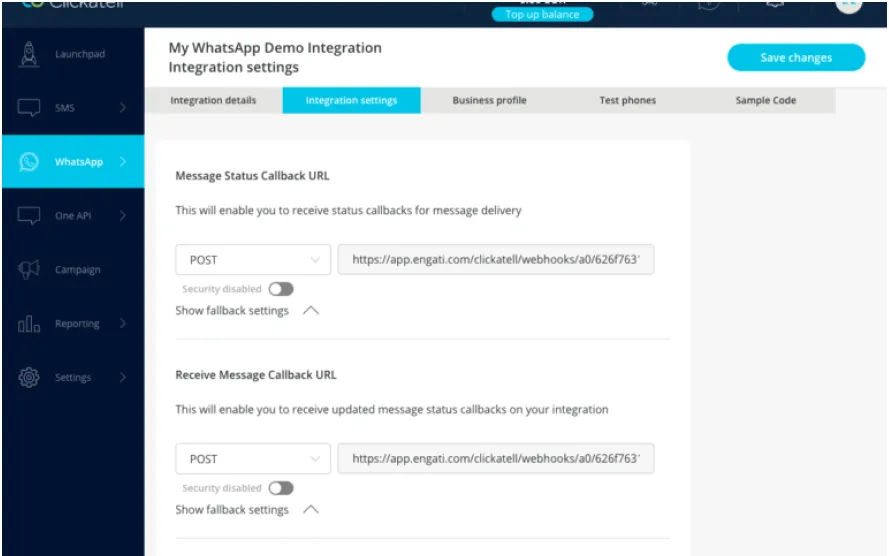Go to the Test phones tab
Screen dimensions: 889x556
pyautogui.click(x=628, y=100)
